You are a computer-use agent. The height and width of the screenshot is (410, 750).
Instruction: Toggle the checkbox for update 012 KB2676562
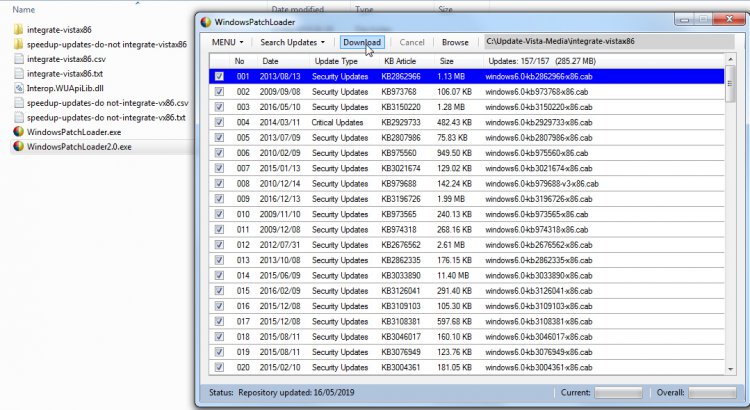click(219, 245)
